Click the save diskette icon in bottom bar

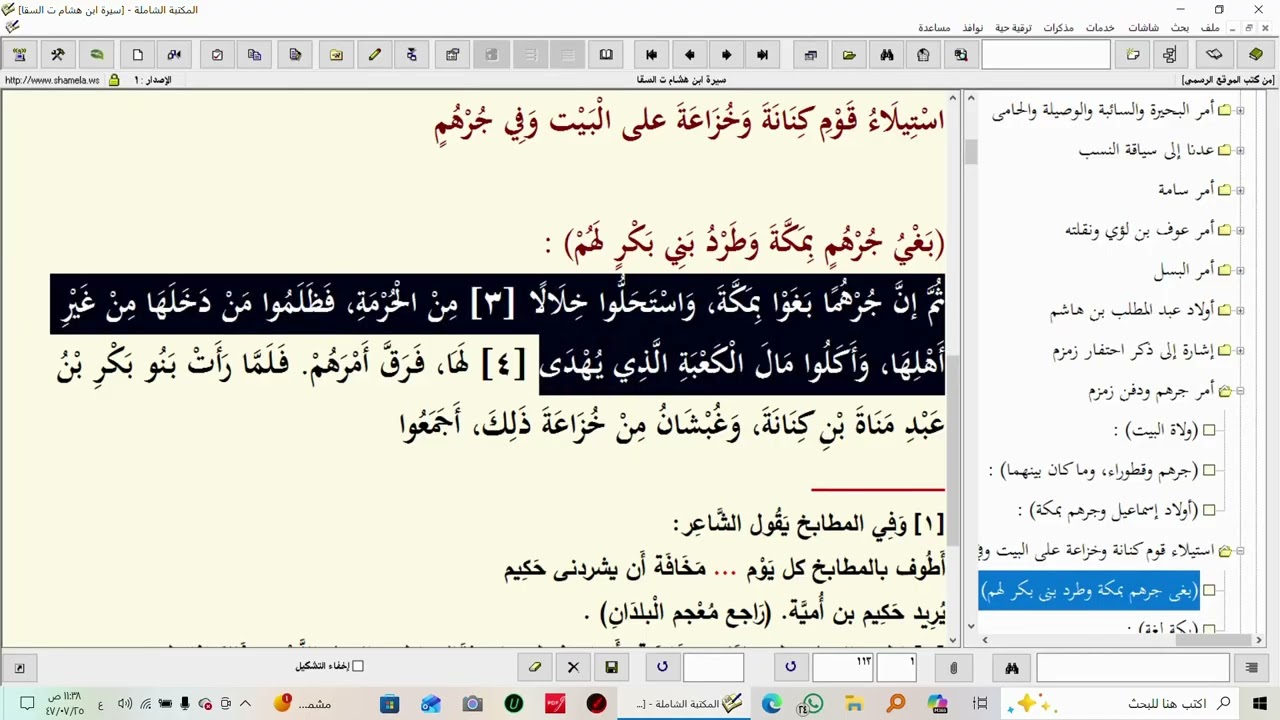[x=611, y=667]
